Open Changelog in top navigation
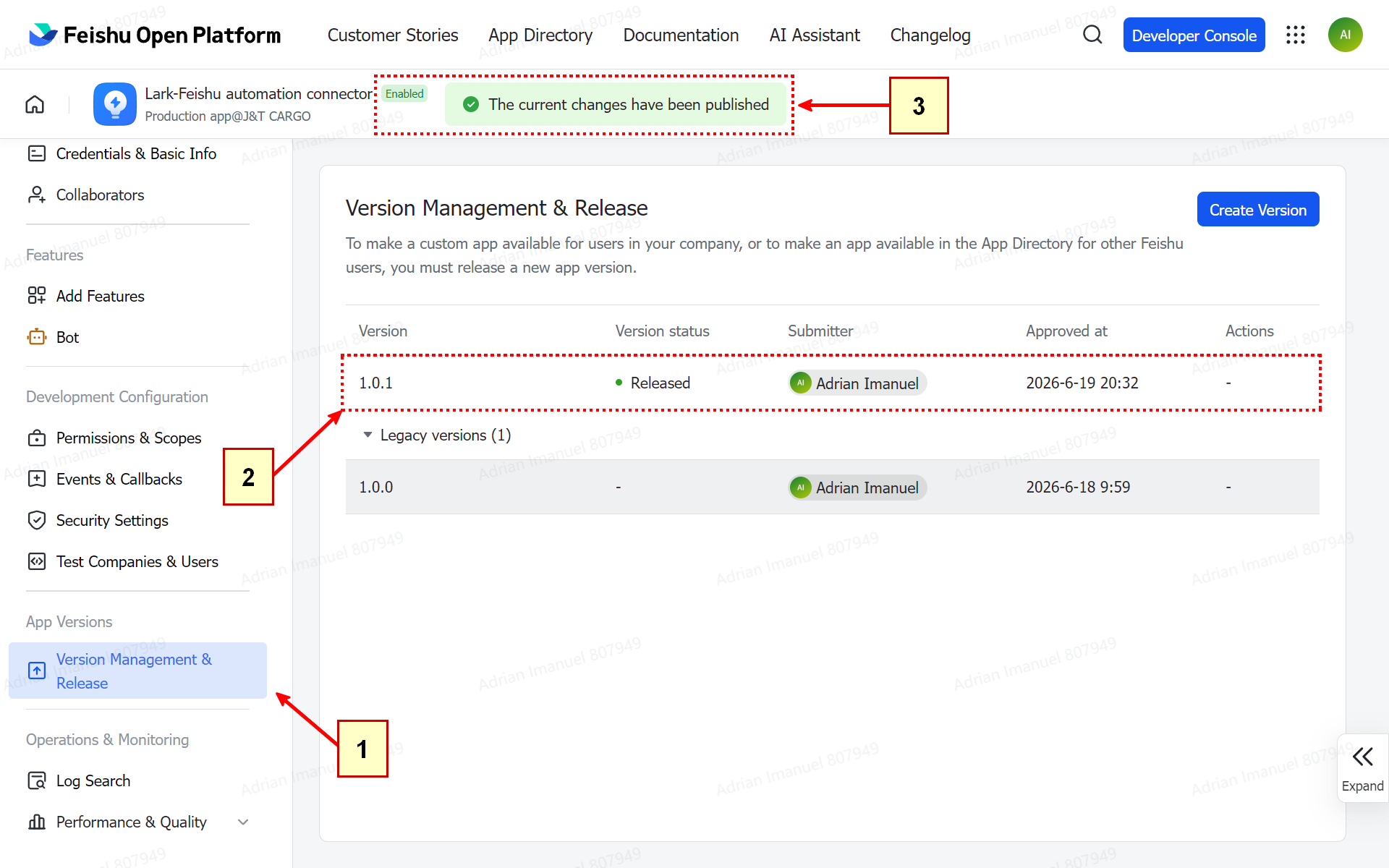Image resolution: width=1389 pixels, height=868 pixels. [930, 35]
